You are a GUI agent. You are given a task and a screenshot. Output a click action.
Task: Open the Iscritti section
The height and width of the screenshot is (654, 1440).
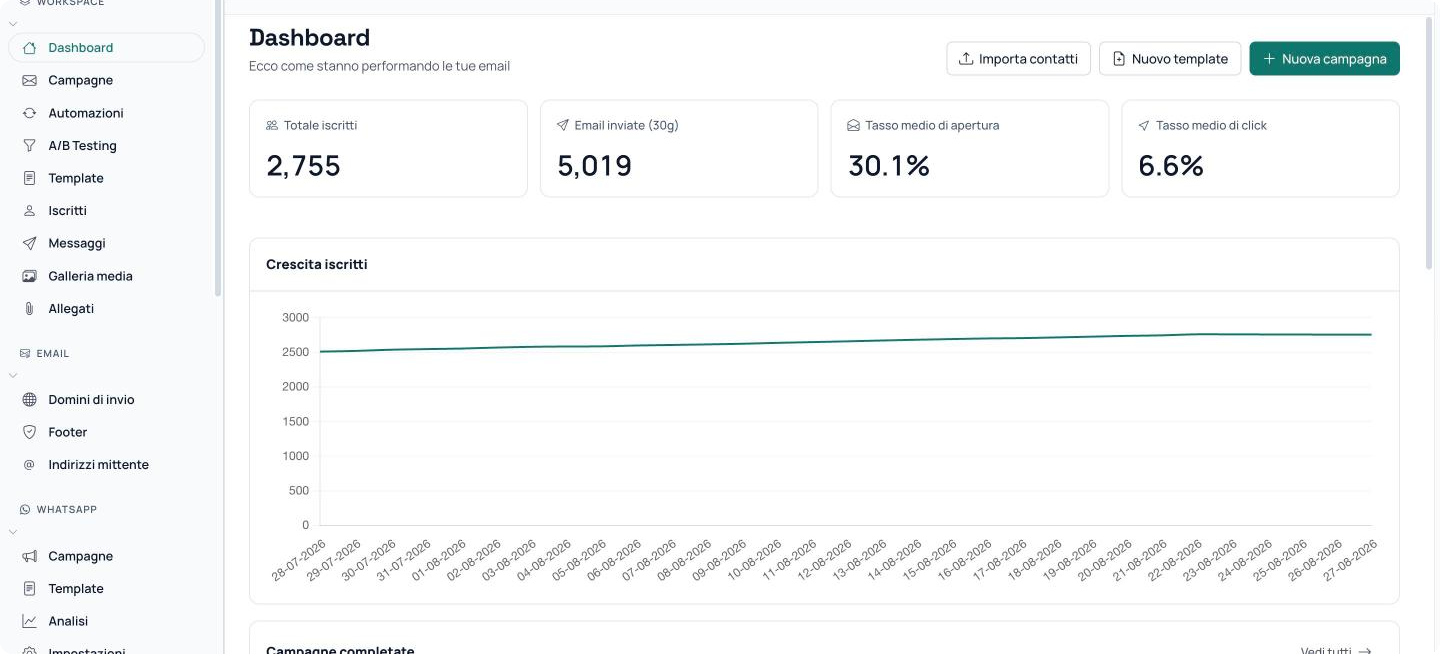tap(106, 211)
